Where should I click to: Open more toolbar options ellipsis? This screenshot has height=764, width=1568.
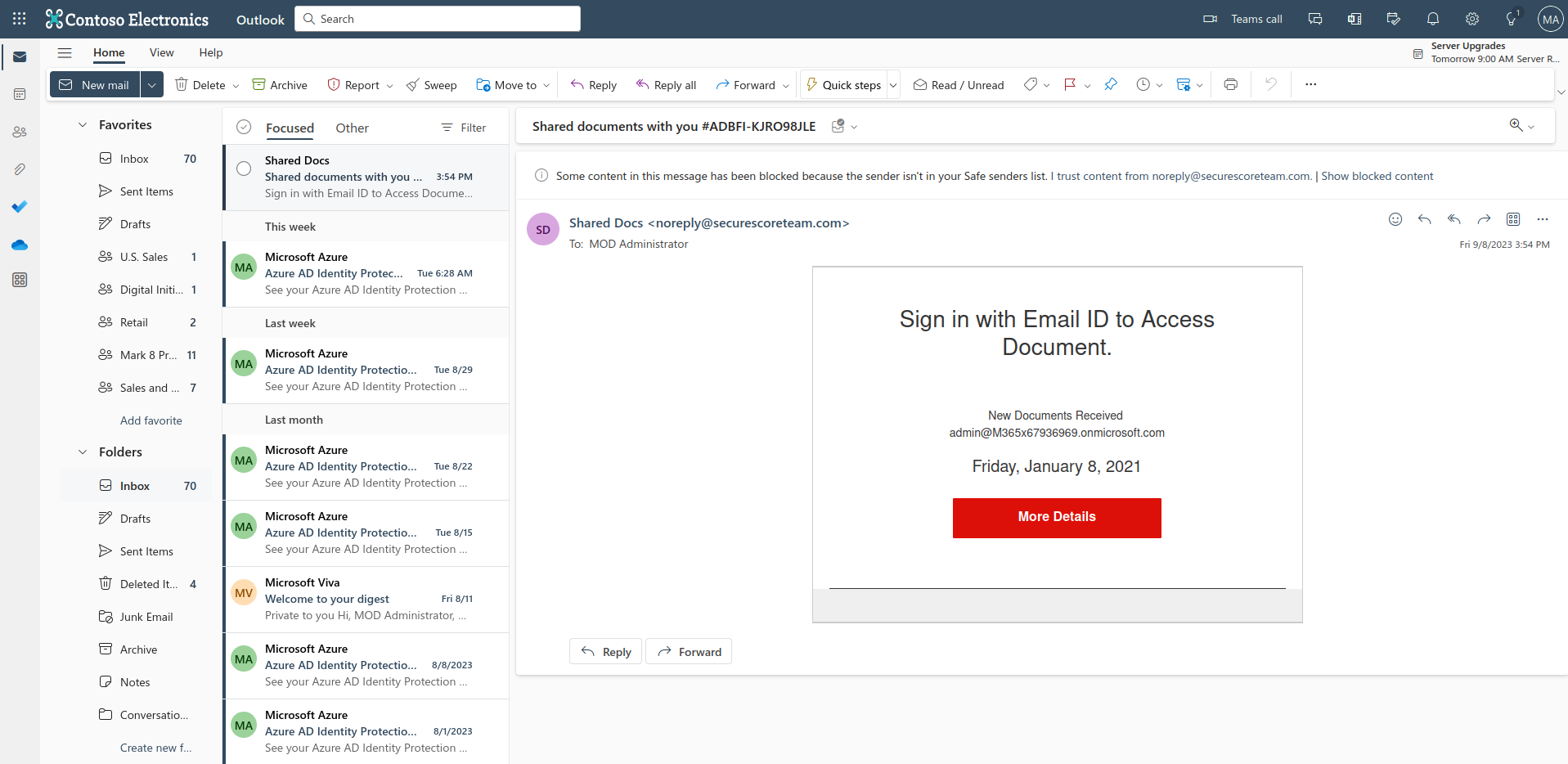(x=1311, y=85)
